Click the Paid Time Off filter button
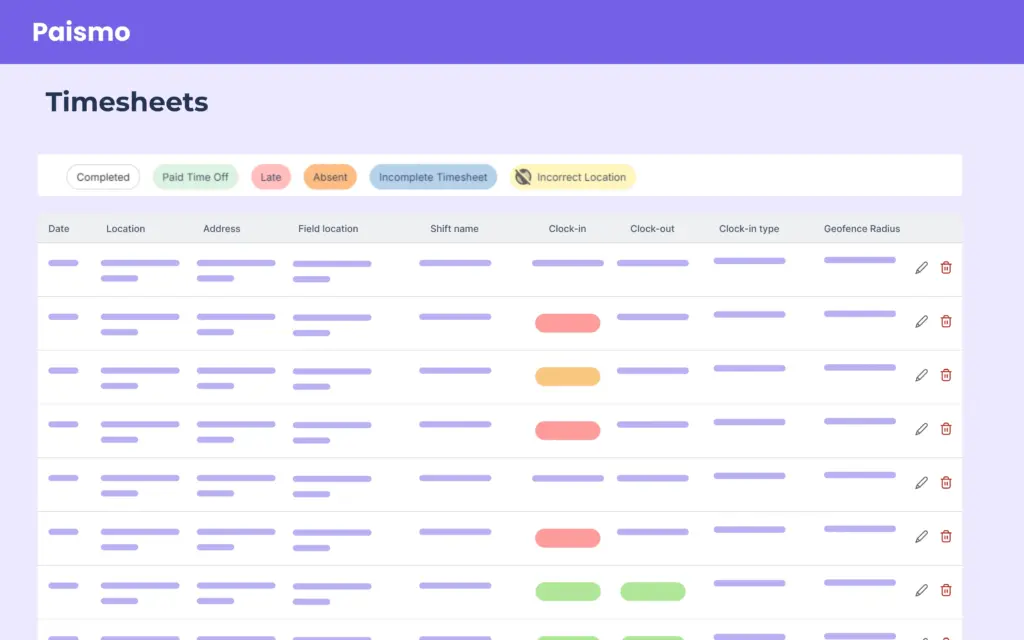Image resolution: width=1024 pixels, height=640 pixels. 195,177
